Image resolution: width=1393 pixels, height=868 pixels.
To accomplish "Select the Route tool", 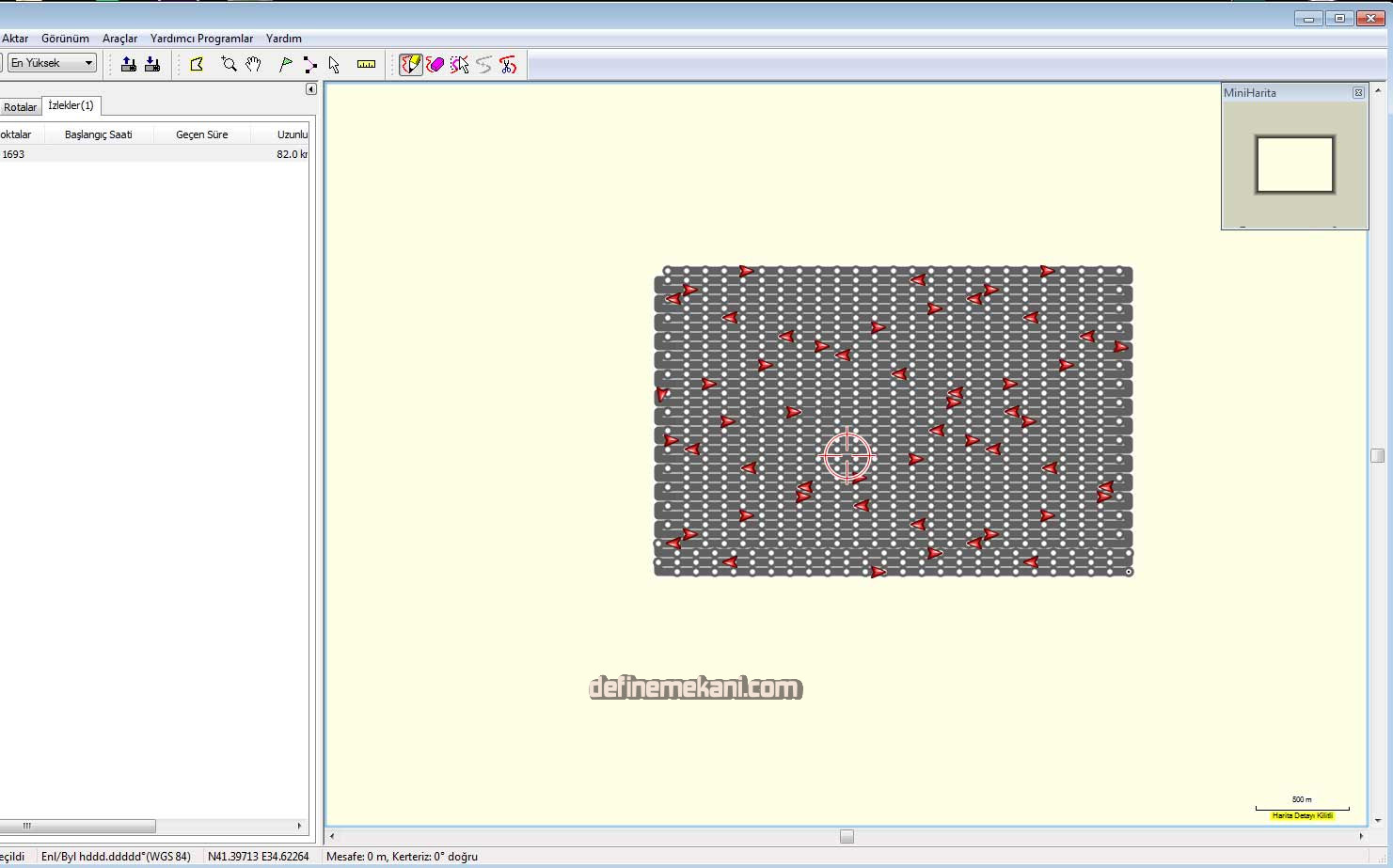I will click(x=310, y=64).
